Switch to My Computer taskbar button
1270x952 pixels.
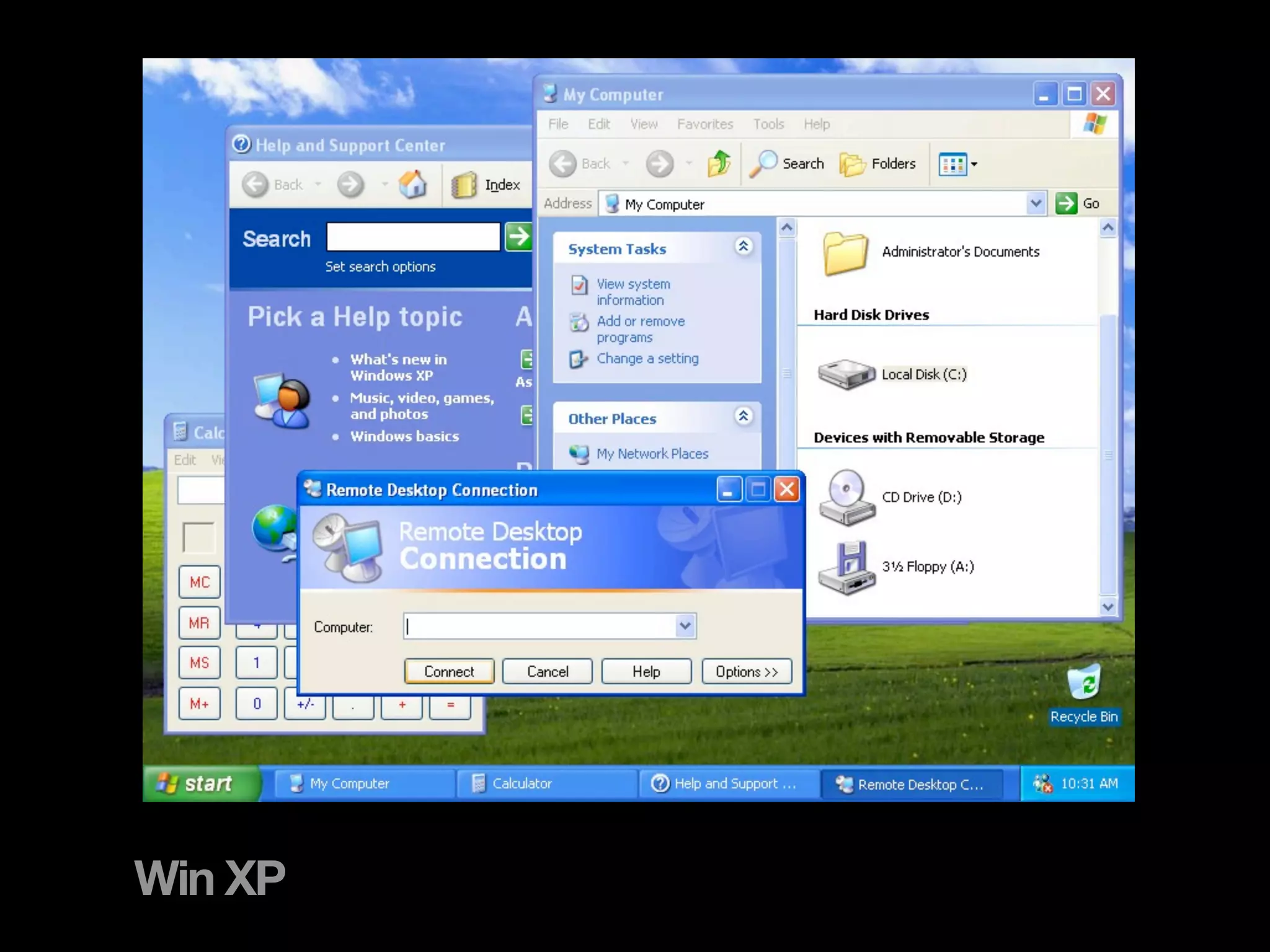(x=364, y=783)
